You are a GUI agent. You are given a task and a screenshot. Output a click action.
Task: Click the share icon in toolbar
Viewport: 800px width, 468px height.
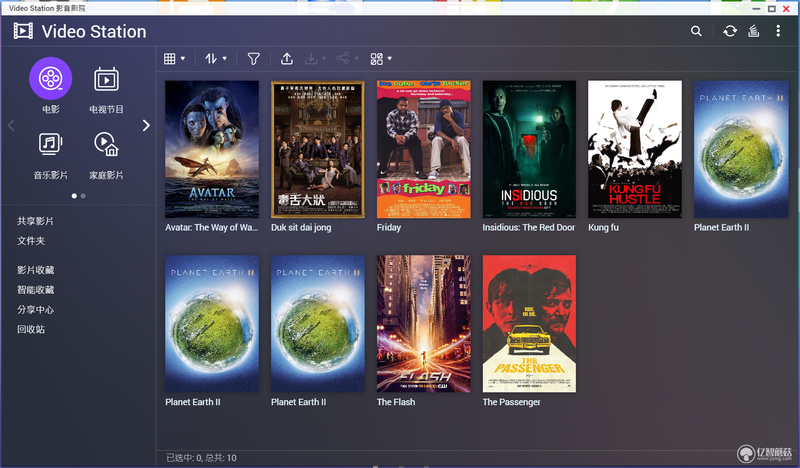point(342,58)
